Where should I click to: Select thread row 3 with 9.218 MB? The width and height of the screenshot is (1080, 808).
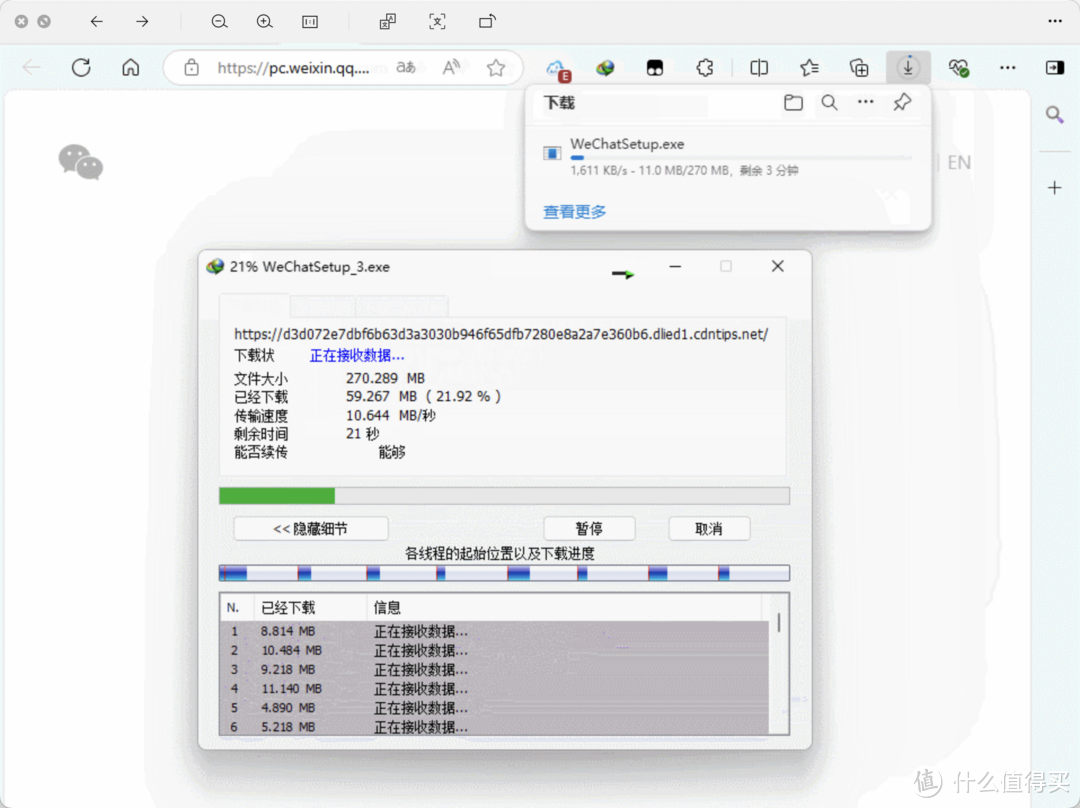coord(494,670)
